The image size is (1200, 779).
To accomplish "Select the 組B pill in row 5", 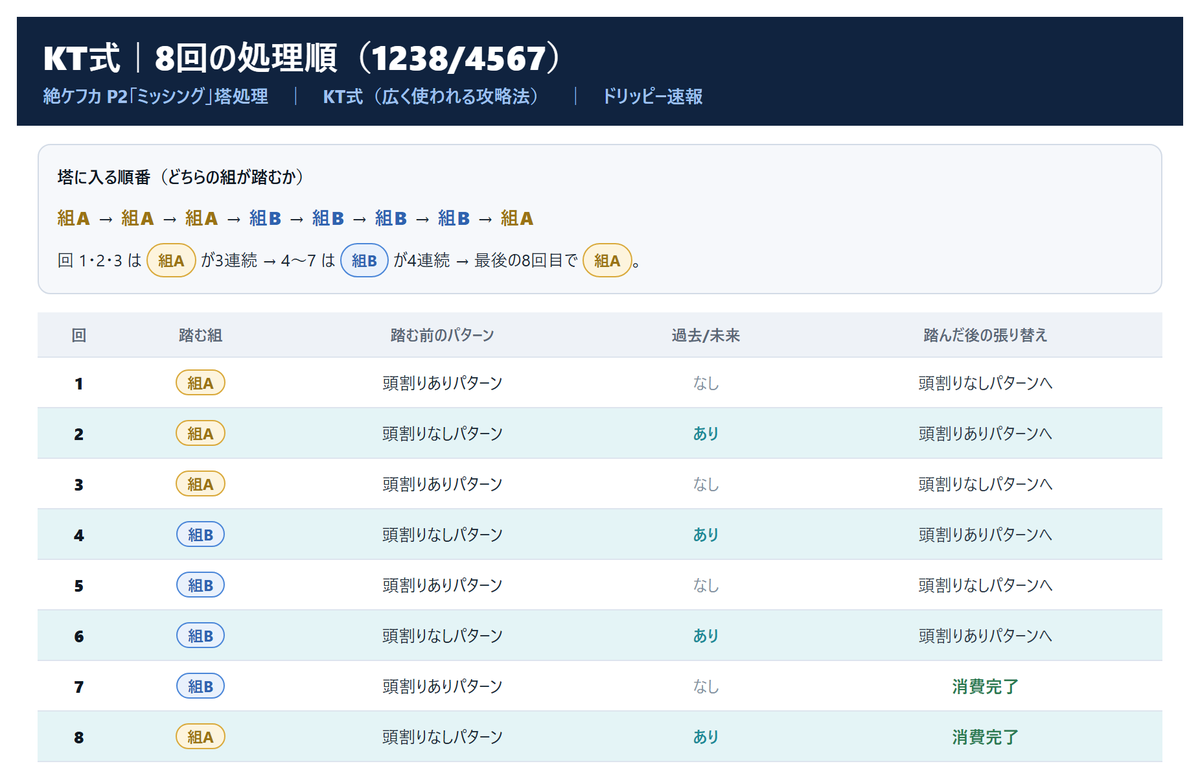I will click(x=200, y=586).
